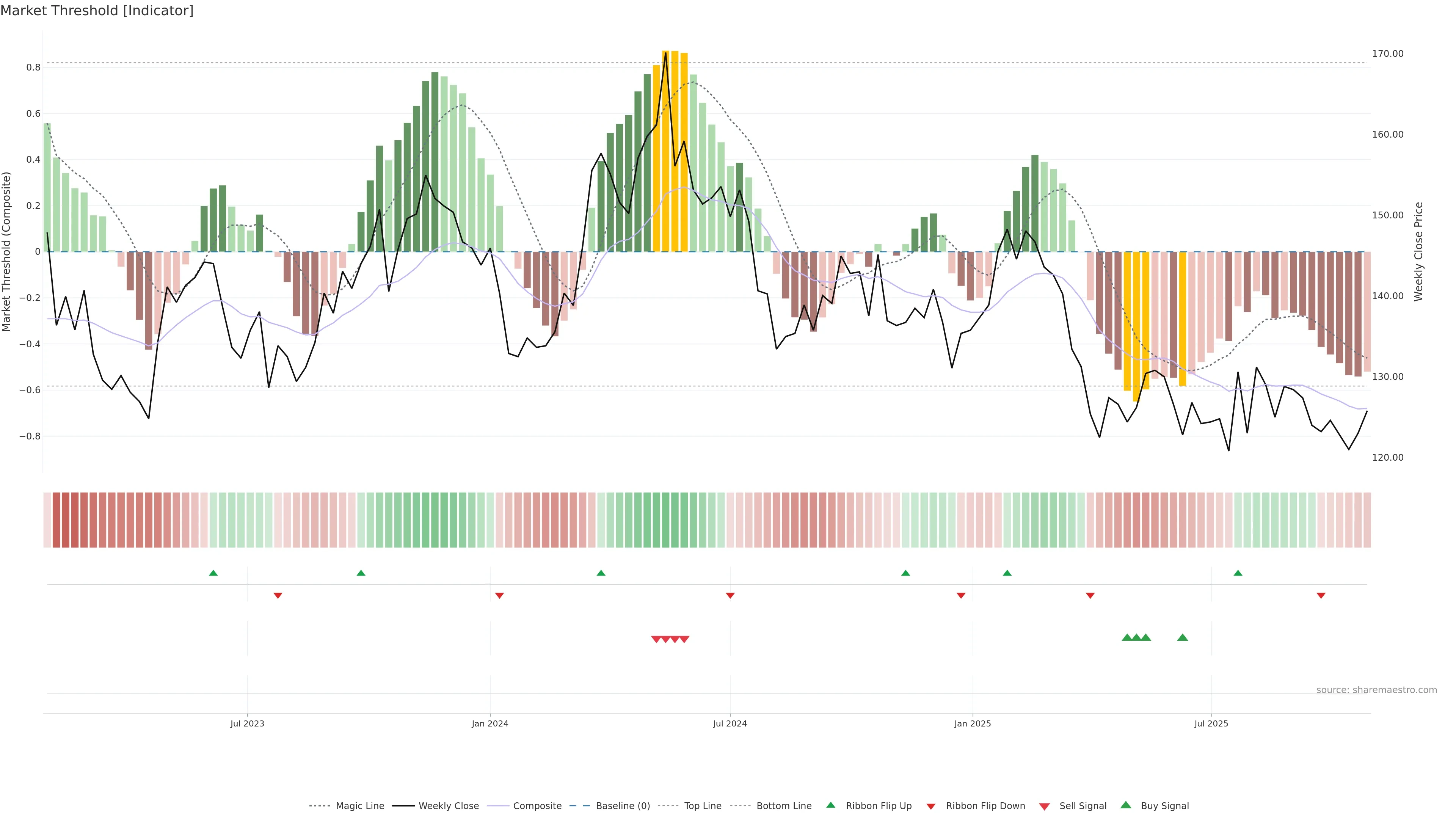Screen dimensions: 1456x819
Task: Click the Market Threshold [Indicator] chart title
Action: [97, 11]
